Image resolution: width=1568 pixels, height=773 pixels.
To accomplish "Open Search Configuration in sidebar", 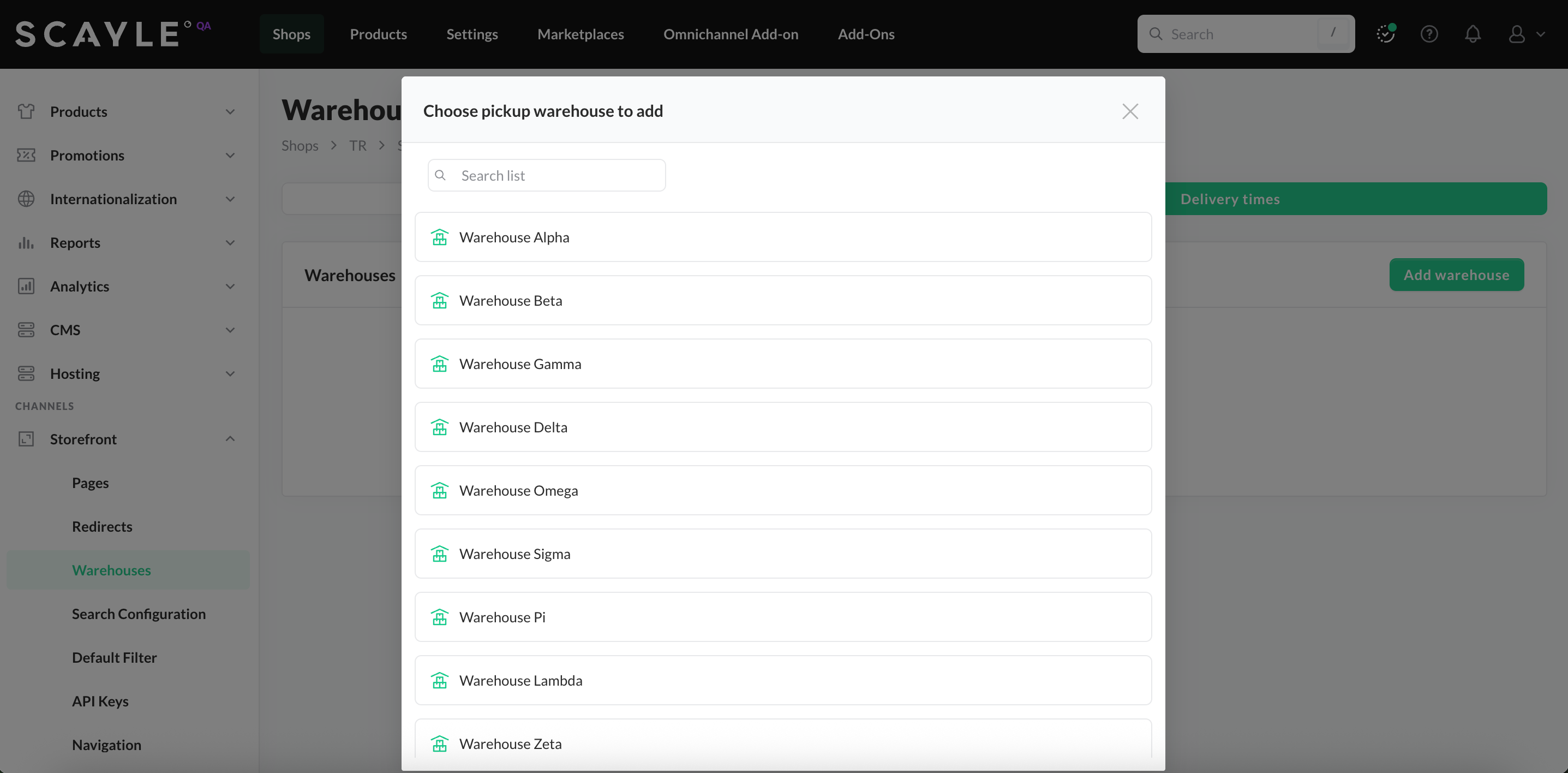I will click(139, 614).
